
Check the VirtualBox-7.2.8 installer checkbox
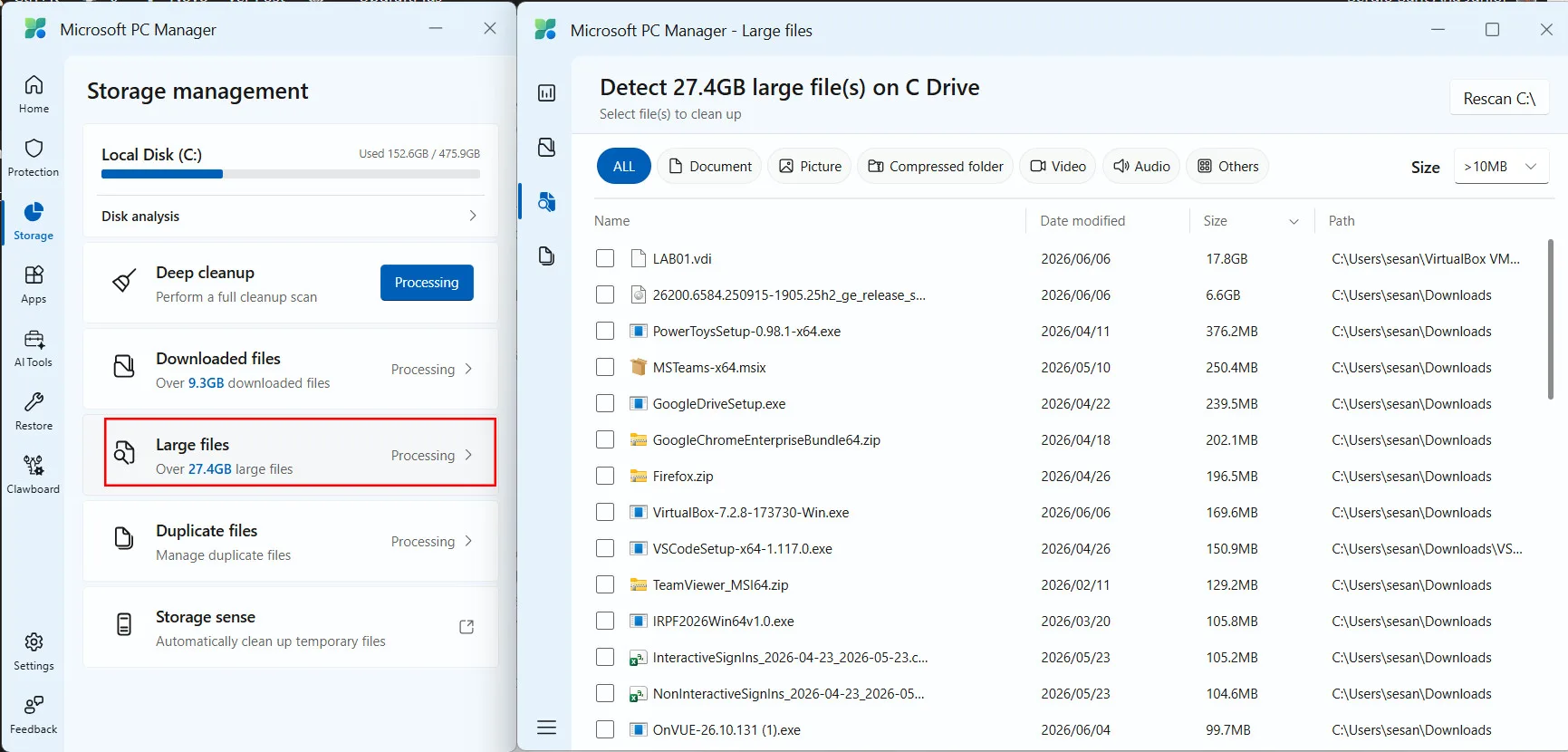coord(605,512)
